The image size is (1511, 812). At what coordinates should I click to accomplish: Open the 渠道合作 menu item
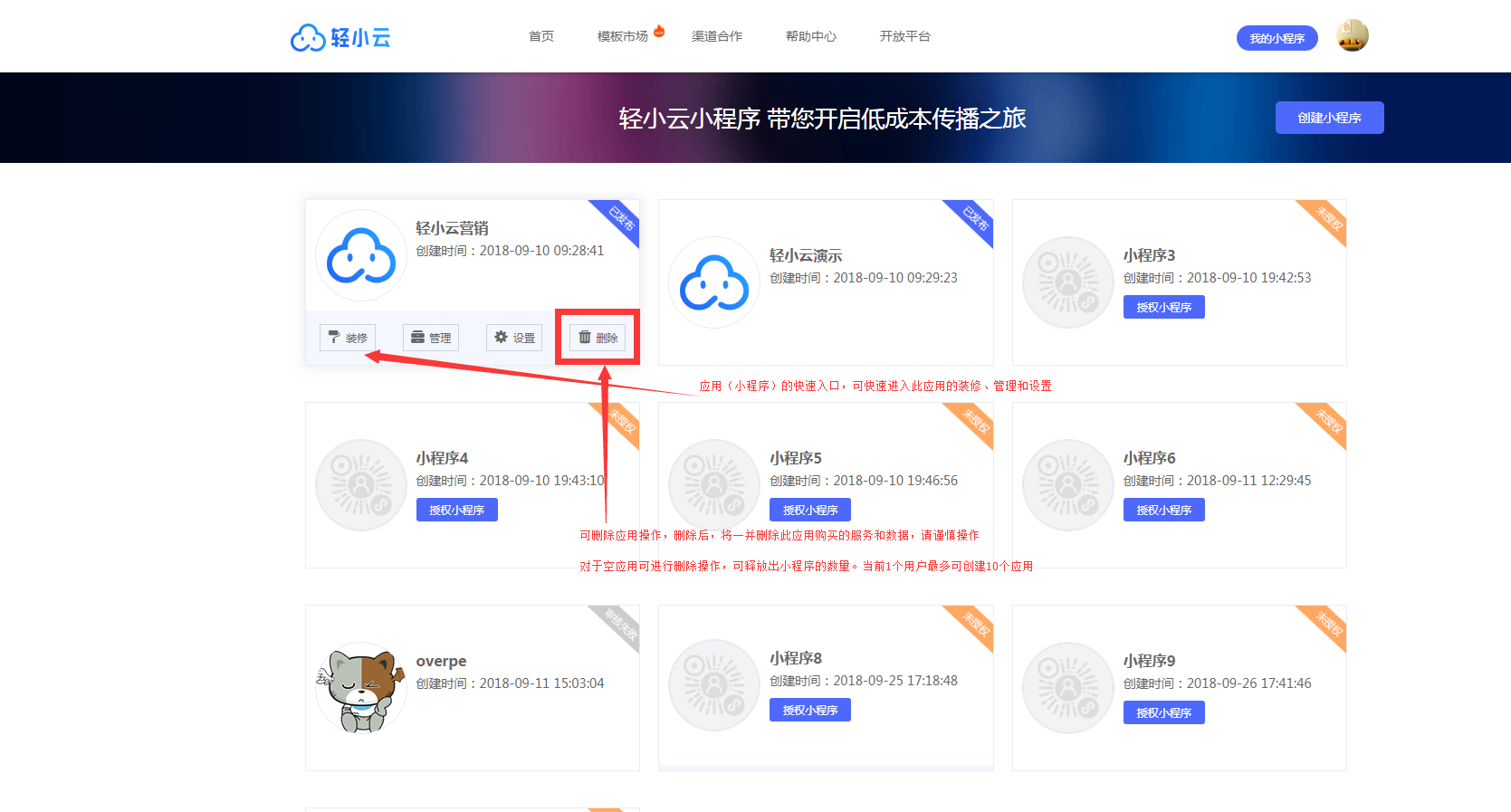coord(717,36)
